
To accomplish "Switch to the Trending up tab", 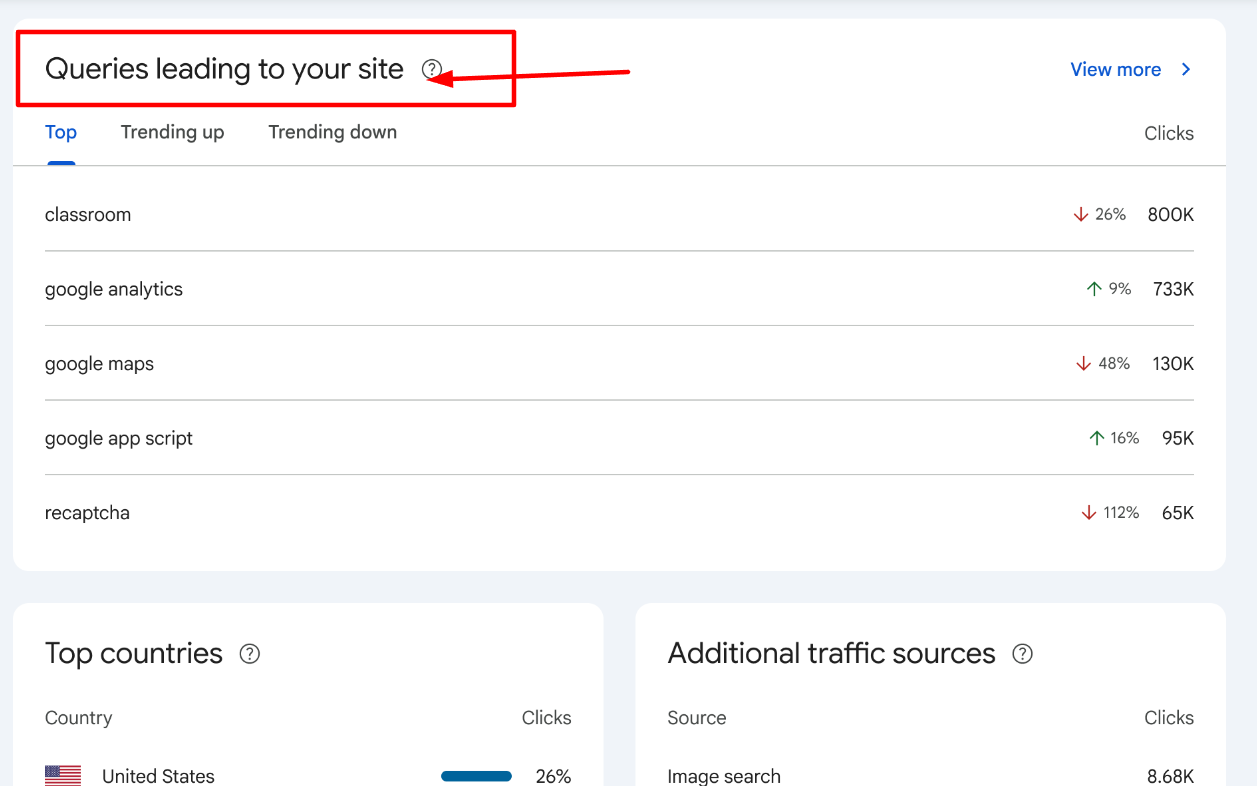I will [x=172, y=131].
